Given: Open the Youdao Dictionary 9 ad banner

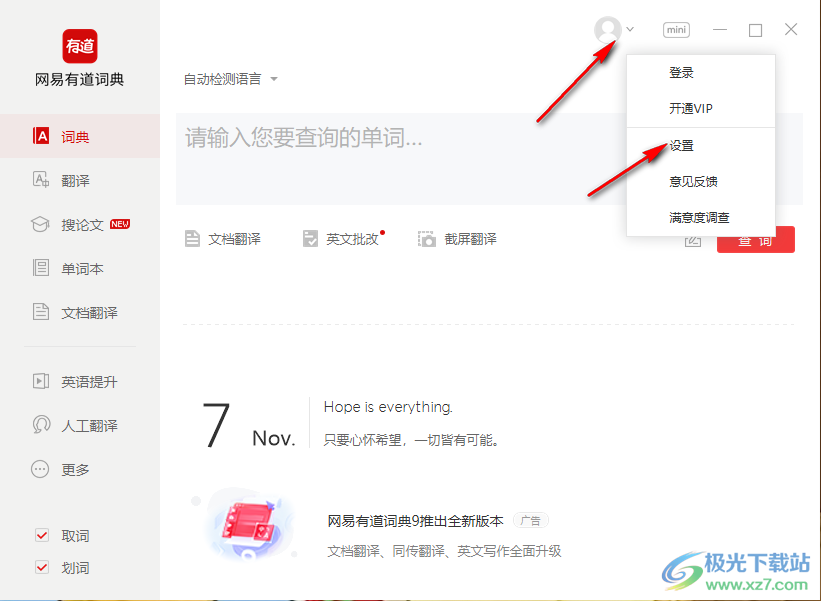Looking at the screenshot, I should (415, 521).
